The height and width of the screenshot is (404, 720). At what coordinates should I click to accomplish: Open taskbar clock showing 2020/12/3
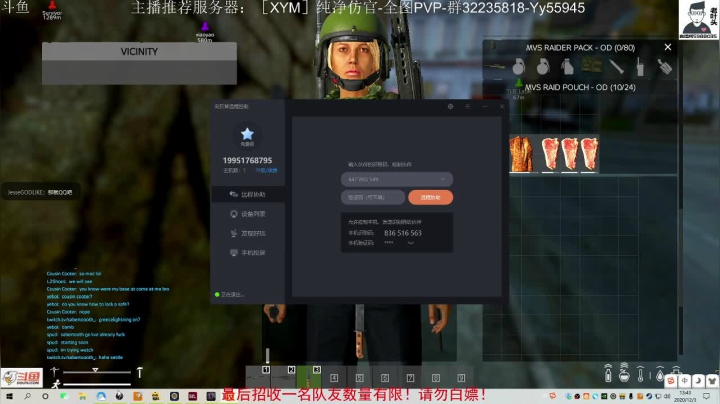pyautogui.click(x=685, y=397)
